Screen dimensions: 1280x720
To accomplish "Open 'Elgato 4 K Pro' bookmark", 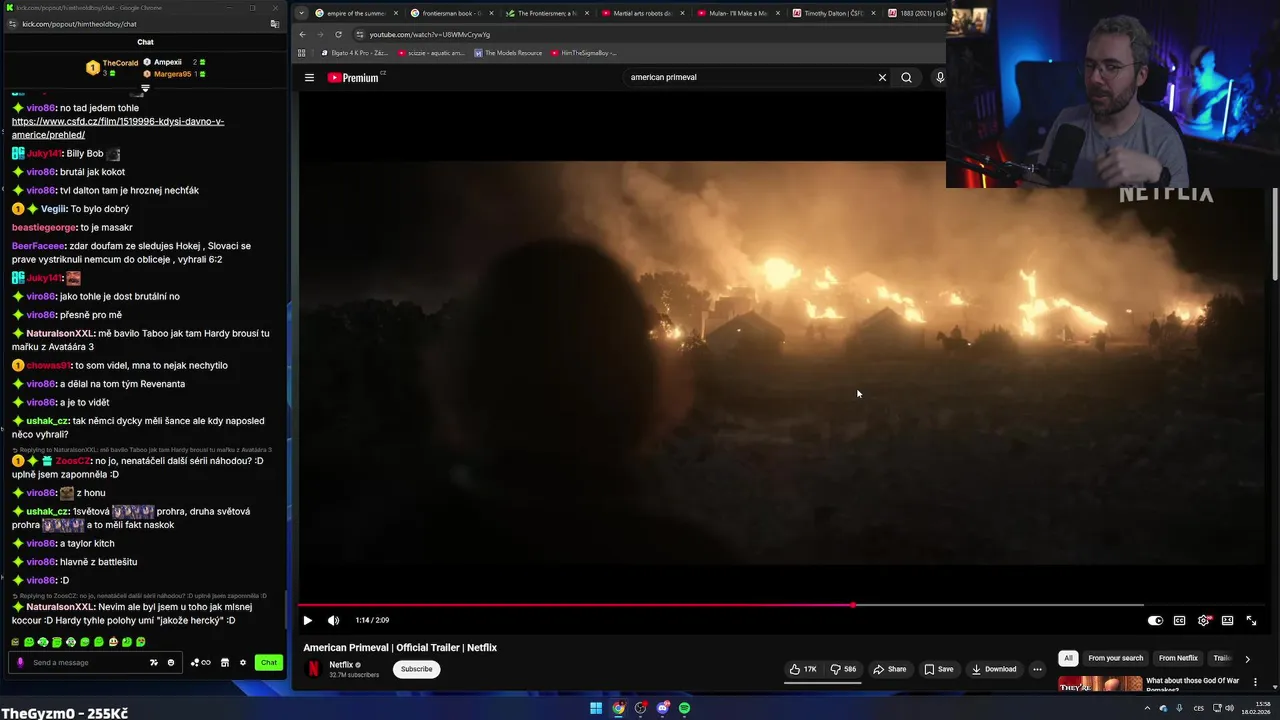I will [x=356, y=53].
